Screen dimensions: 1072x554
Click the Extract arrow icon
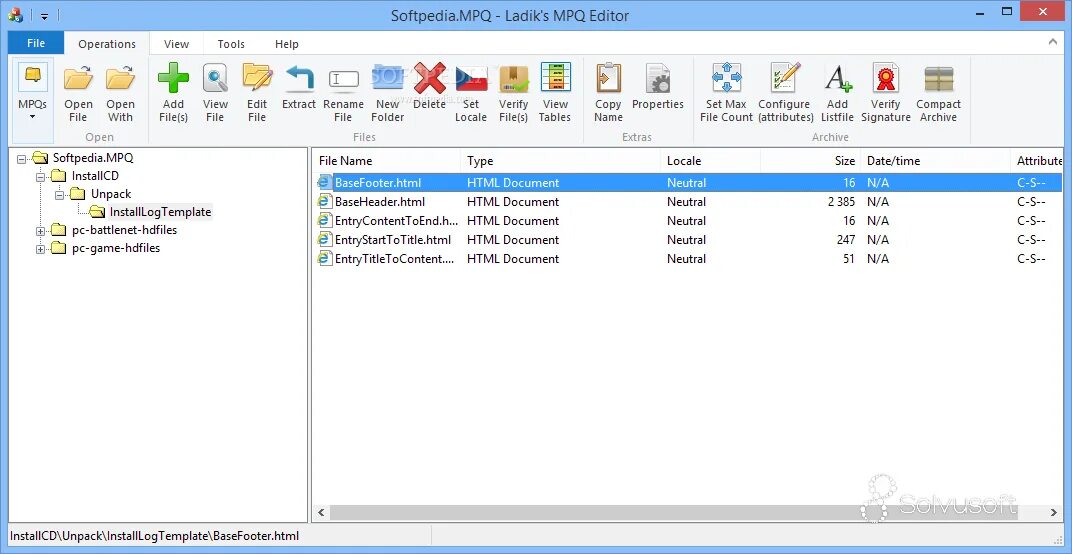299,78
